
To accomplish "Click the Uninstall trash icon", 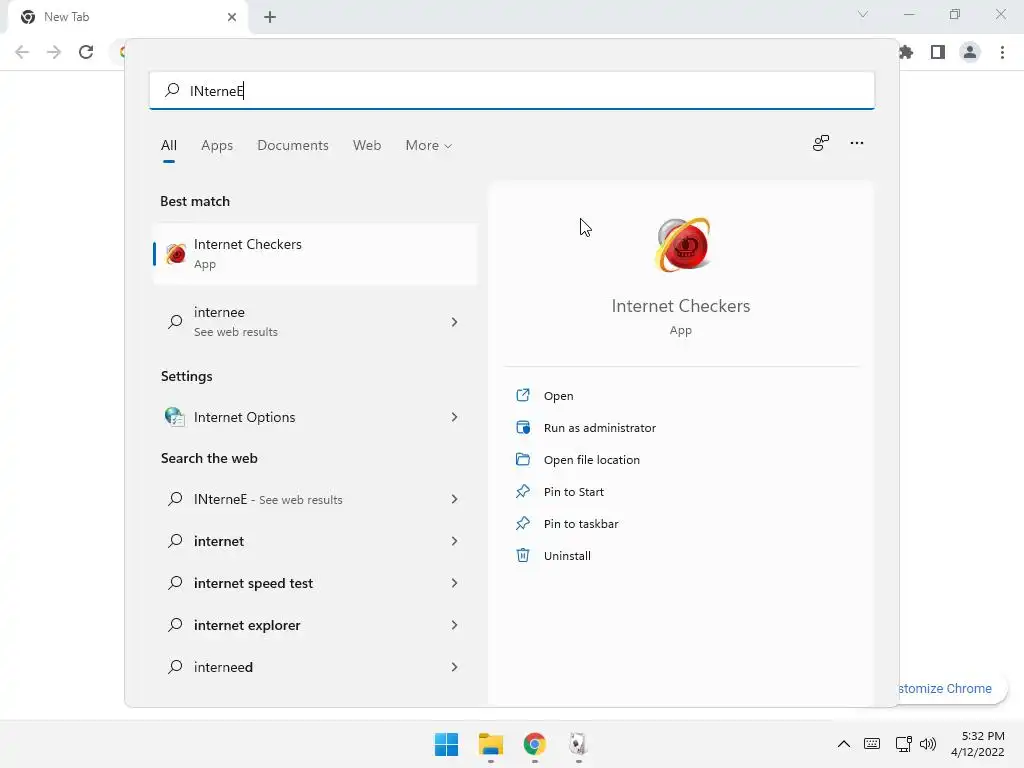I will pos(523,555).
